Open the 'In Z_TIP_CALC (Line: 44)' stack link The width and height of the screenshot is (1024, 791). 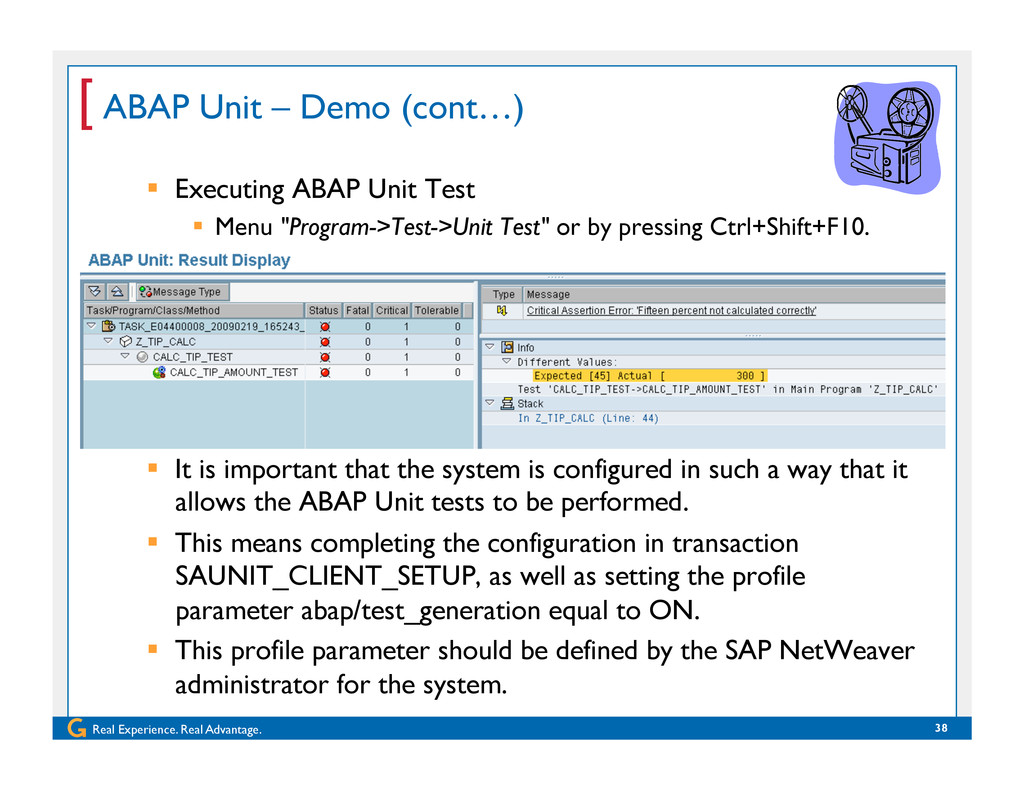pos(588,418)
